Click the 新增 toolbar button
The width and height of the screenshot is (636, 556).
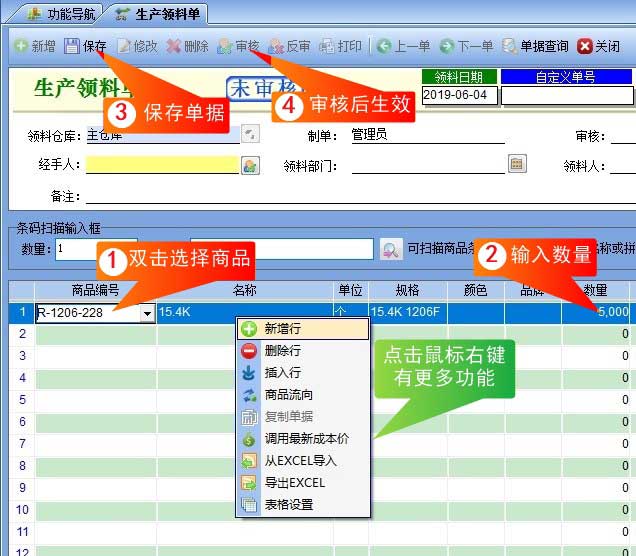[35, 46]
